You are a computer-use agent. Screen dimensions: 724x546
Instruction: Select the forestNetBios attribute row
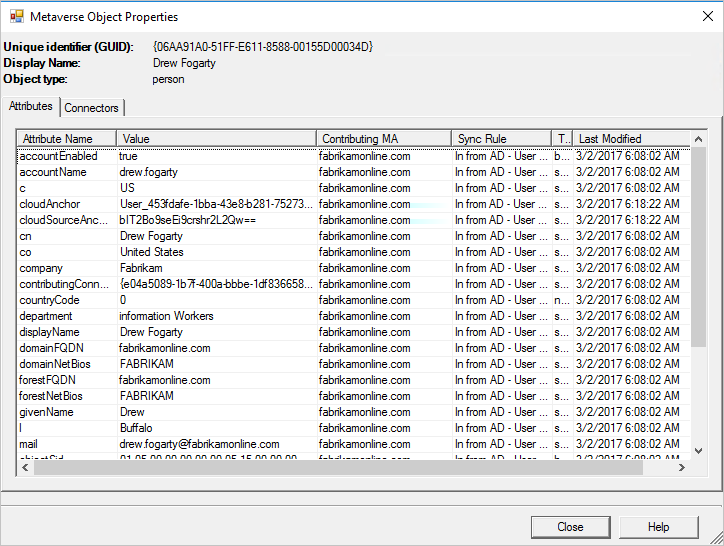click(354, 396)
